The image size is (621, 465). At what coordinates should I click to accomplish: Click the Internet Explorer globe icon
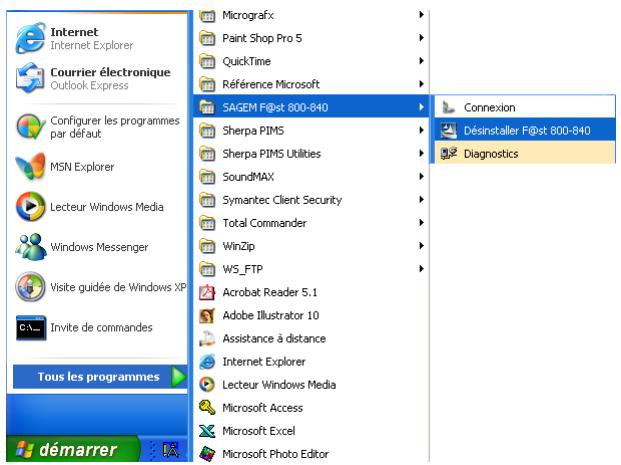click(30, 38)
